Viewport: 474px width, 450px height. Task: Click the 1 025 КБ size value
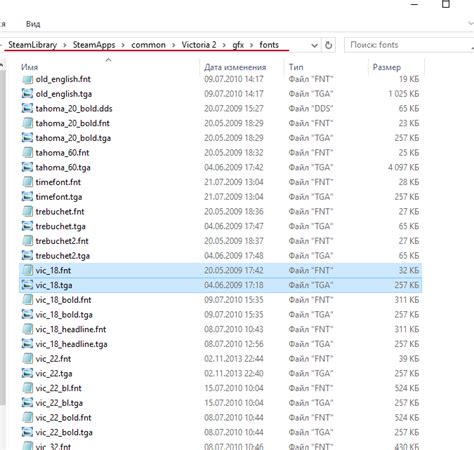tap(403, 94)
